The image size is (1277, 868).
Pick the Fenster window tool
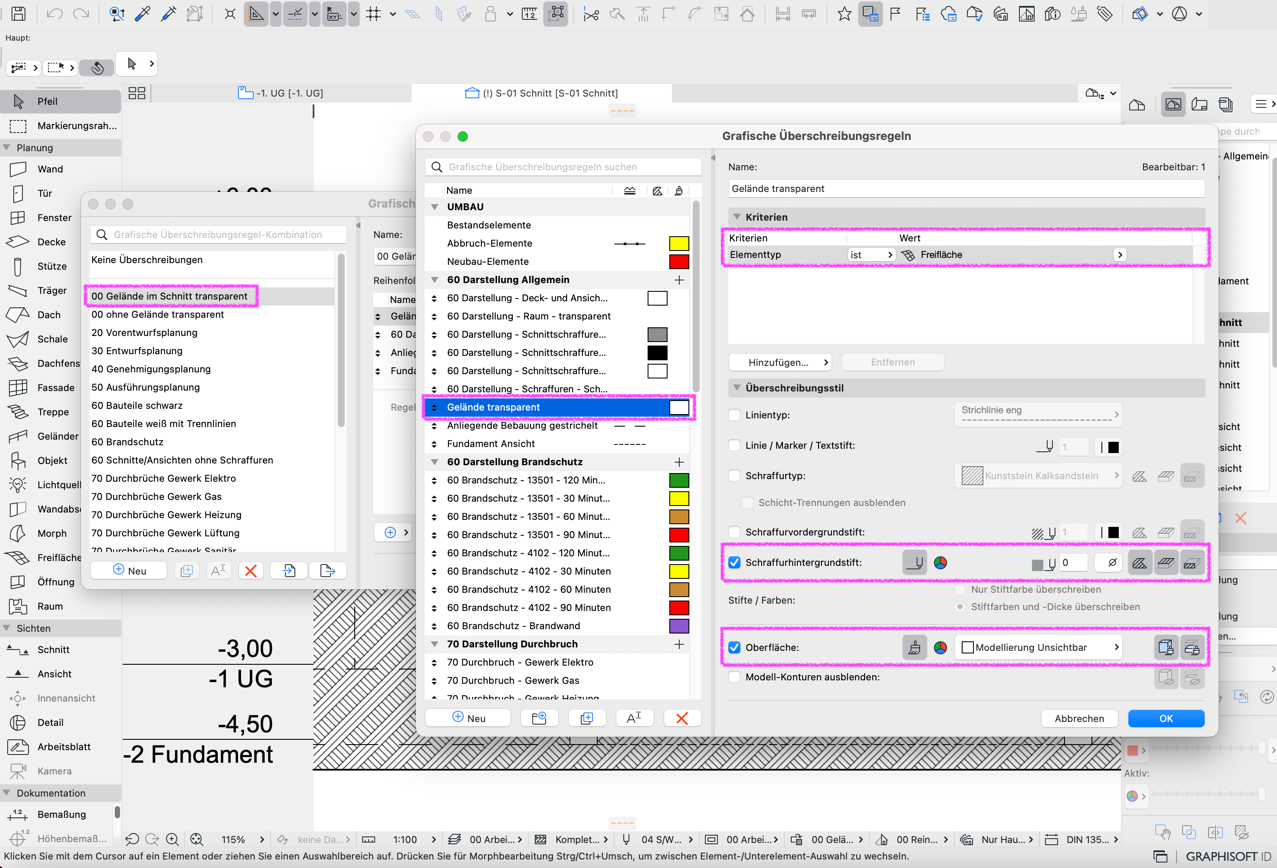click(60, 217)
